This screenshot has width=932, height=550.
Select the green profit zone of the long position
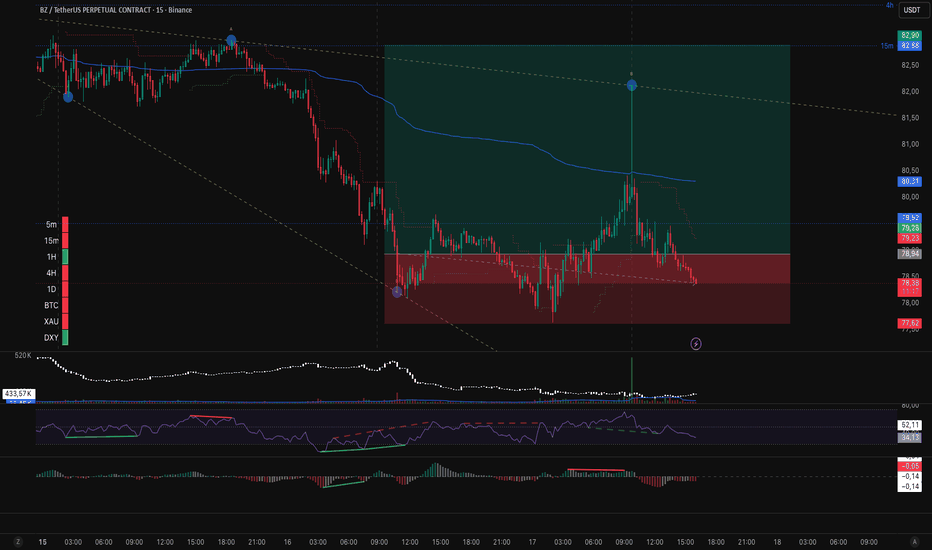(587, 150)
